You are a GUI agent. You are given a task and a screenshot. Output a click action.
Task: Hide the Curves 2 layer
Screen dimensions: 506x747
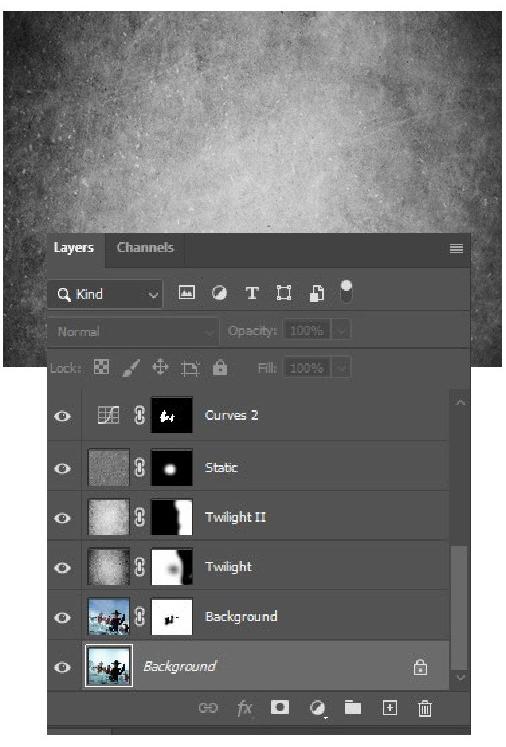tap(62, 416)
